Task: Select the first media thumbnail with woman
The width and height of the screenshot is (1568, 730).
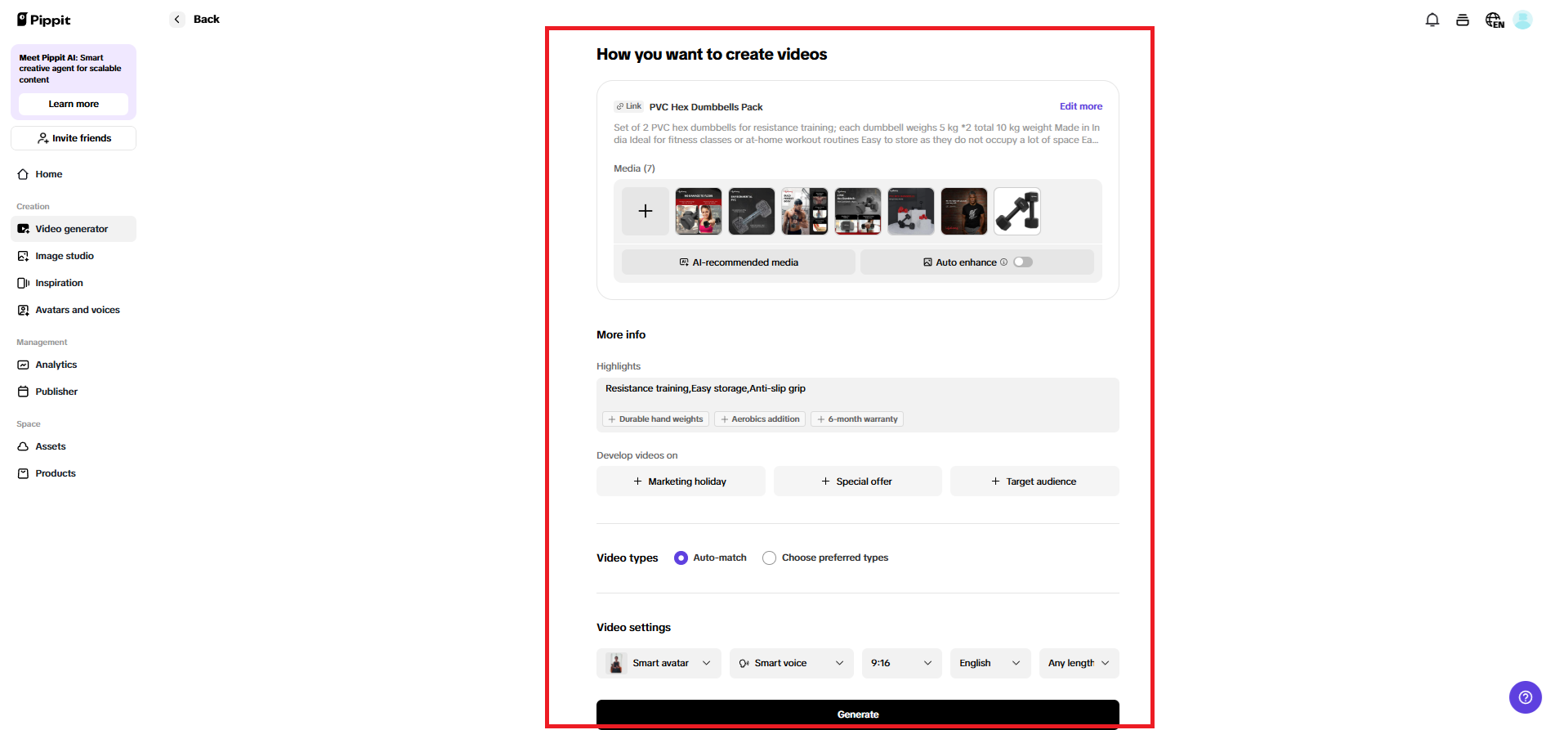Action: point(699,211)
